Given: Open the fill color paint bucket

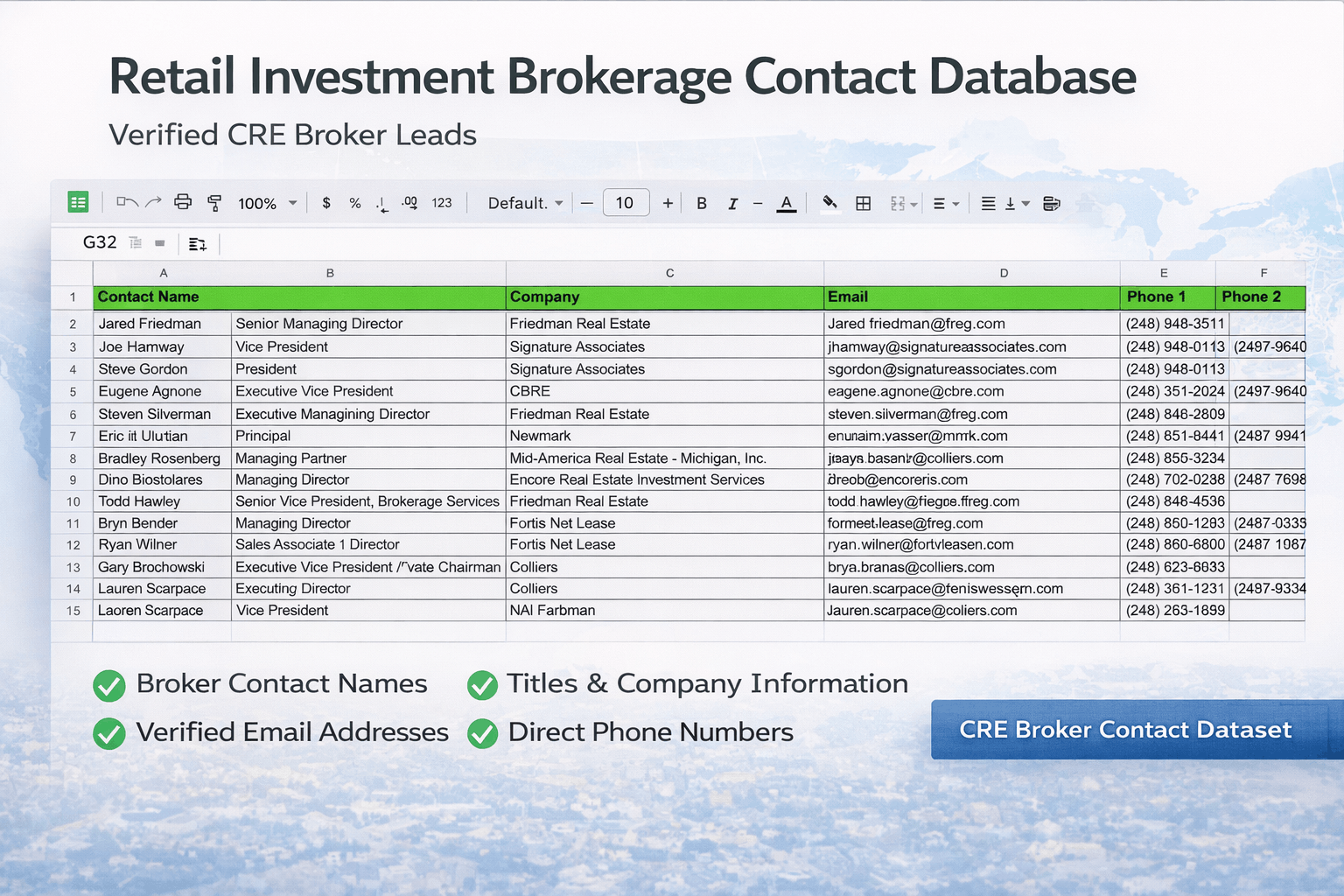Looking at the screenshot, I should 829,203.
